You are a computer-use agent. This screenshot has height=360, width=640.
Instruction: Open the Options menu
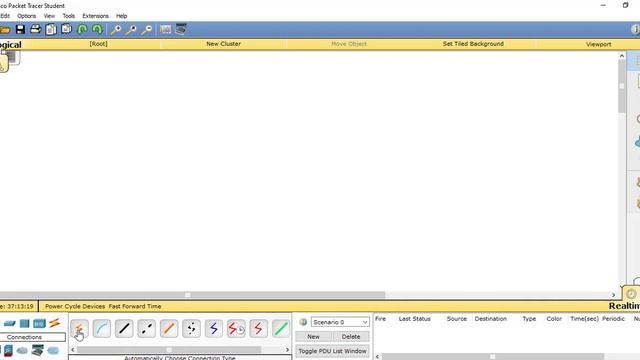click(x=27, y=16)
